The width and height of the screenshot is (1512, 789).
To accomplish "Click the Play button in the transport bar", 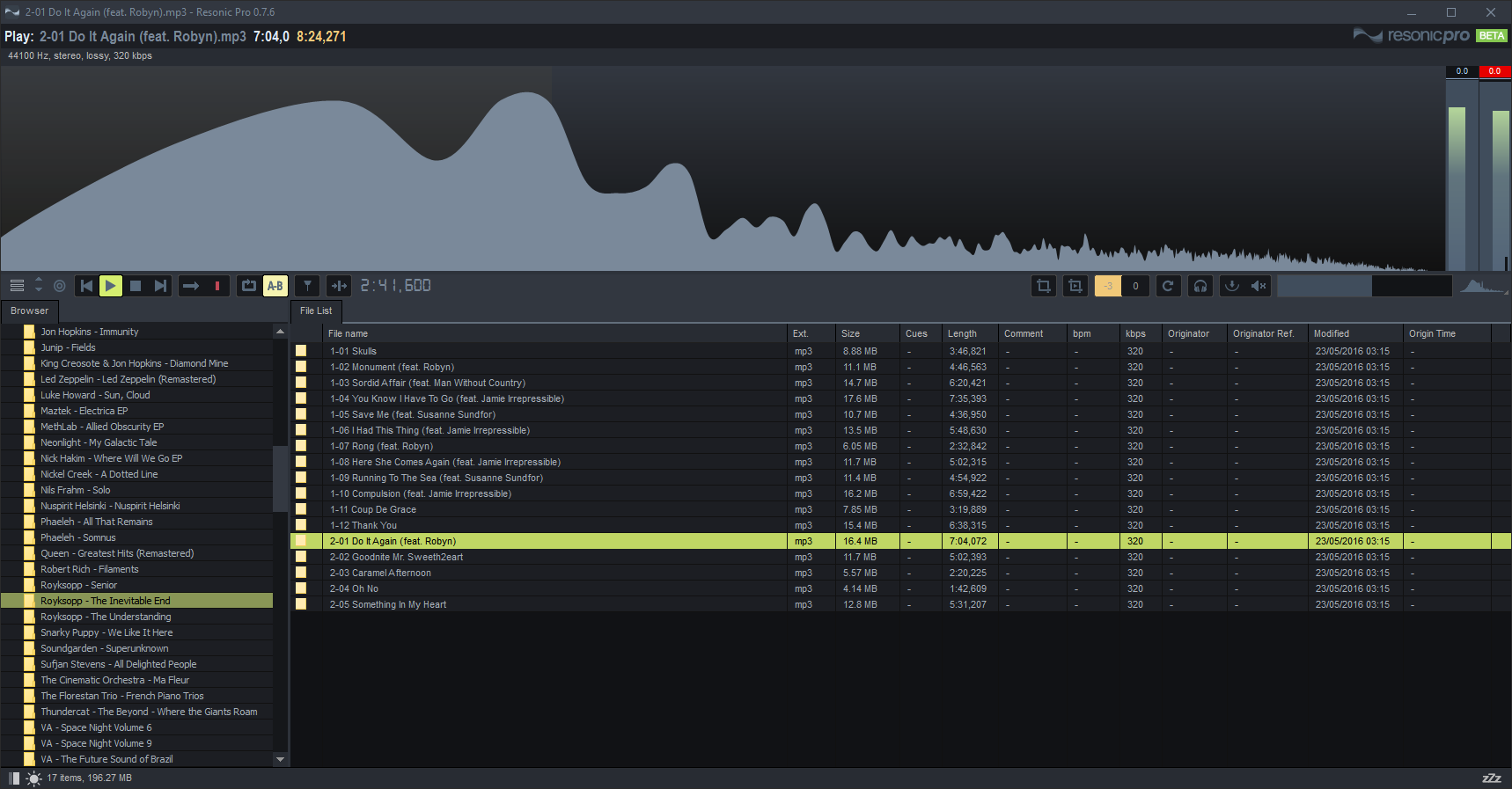I will (111, 286).
